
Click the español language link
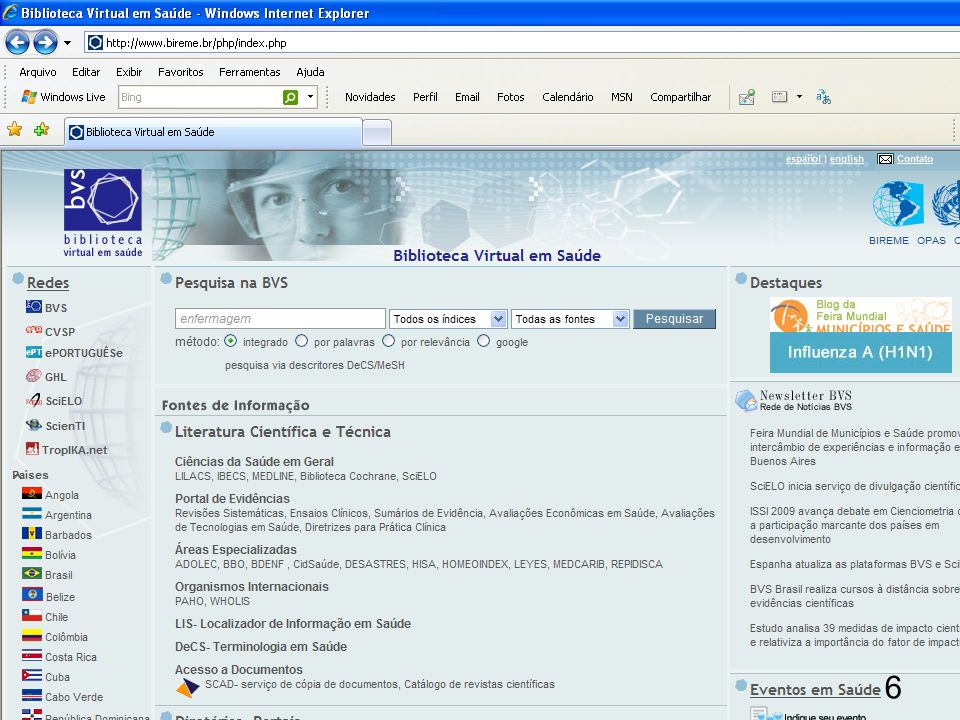[803, 159]
